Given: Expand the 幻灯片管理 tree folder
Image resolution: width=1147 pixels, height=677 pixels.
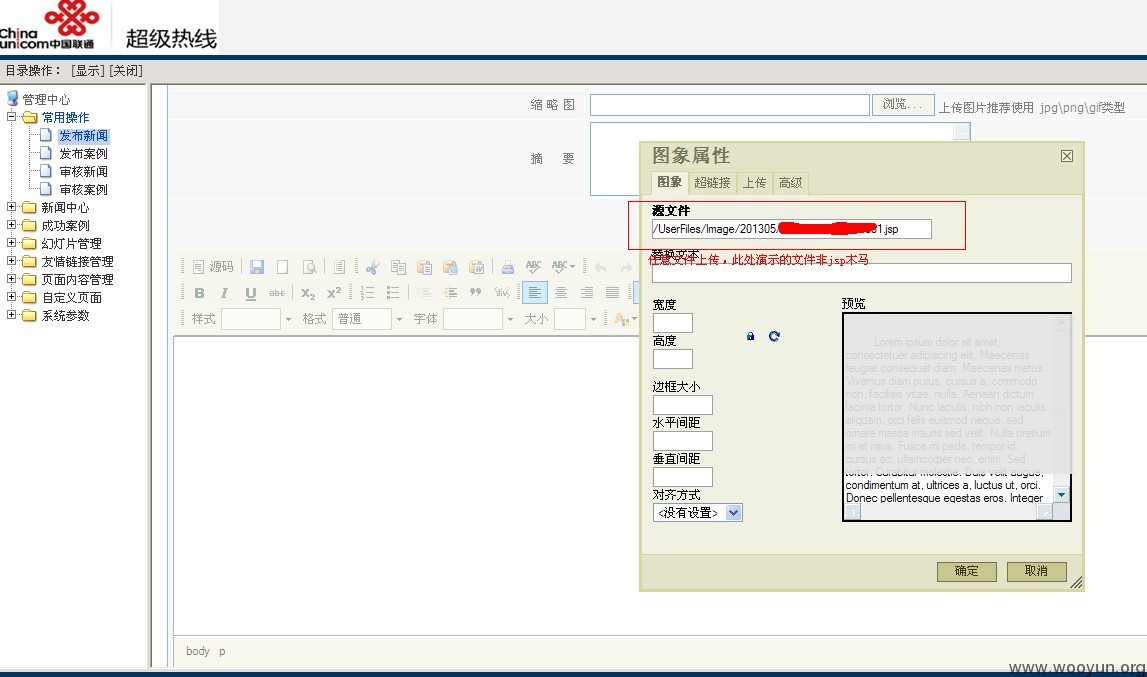Looking at the screenshot, I should tap(11, 243).
